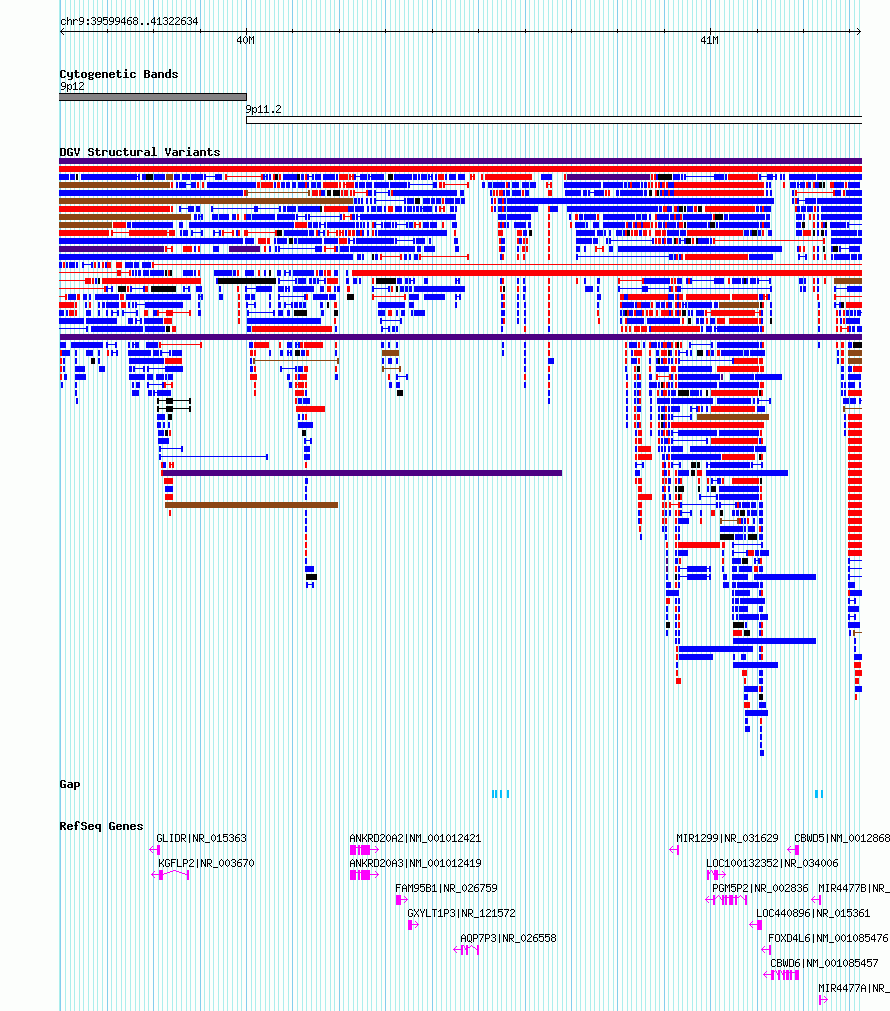890x1011 pixels.
Task: Click the 40M ruler tick mark
Action: 246,32
